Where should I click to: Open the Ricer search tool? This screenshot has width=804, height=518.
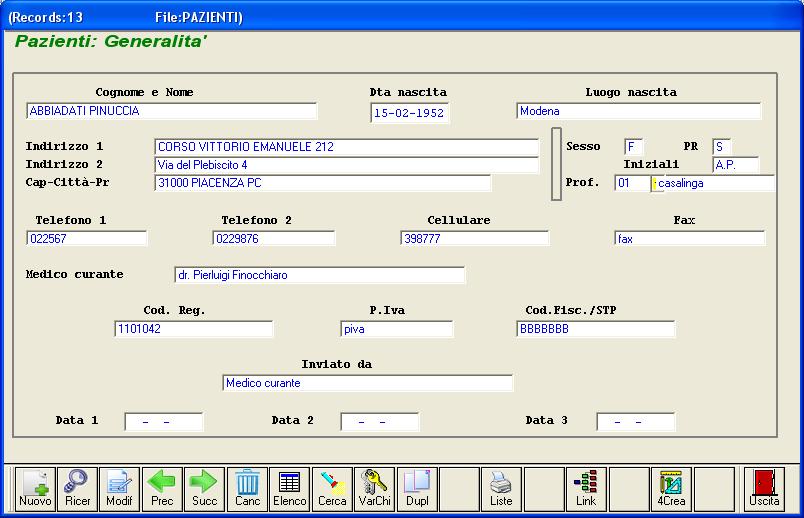point(77,489)
